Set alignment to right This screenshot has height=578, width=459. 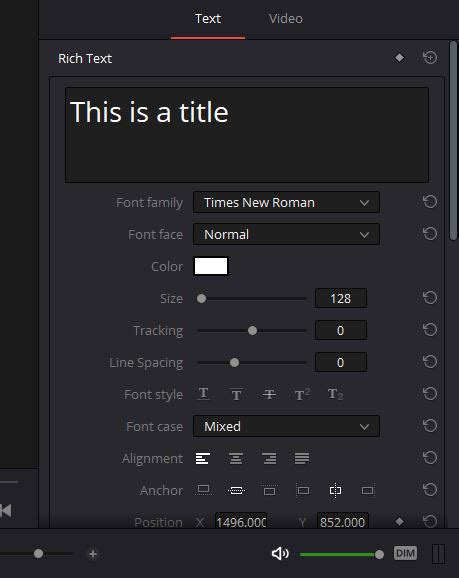269,459
